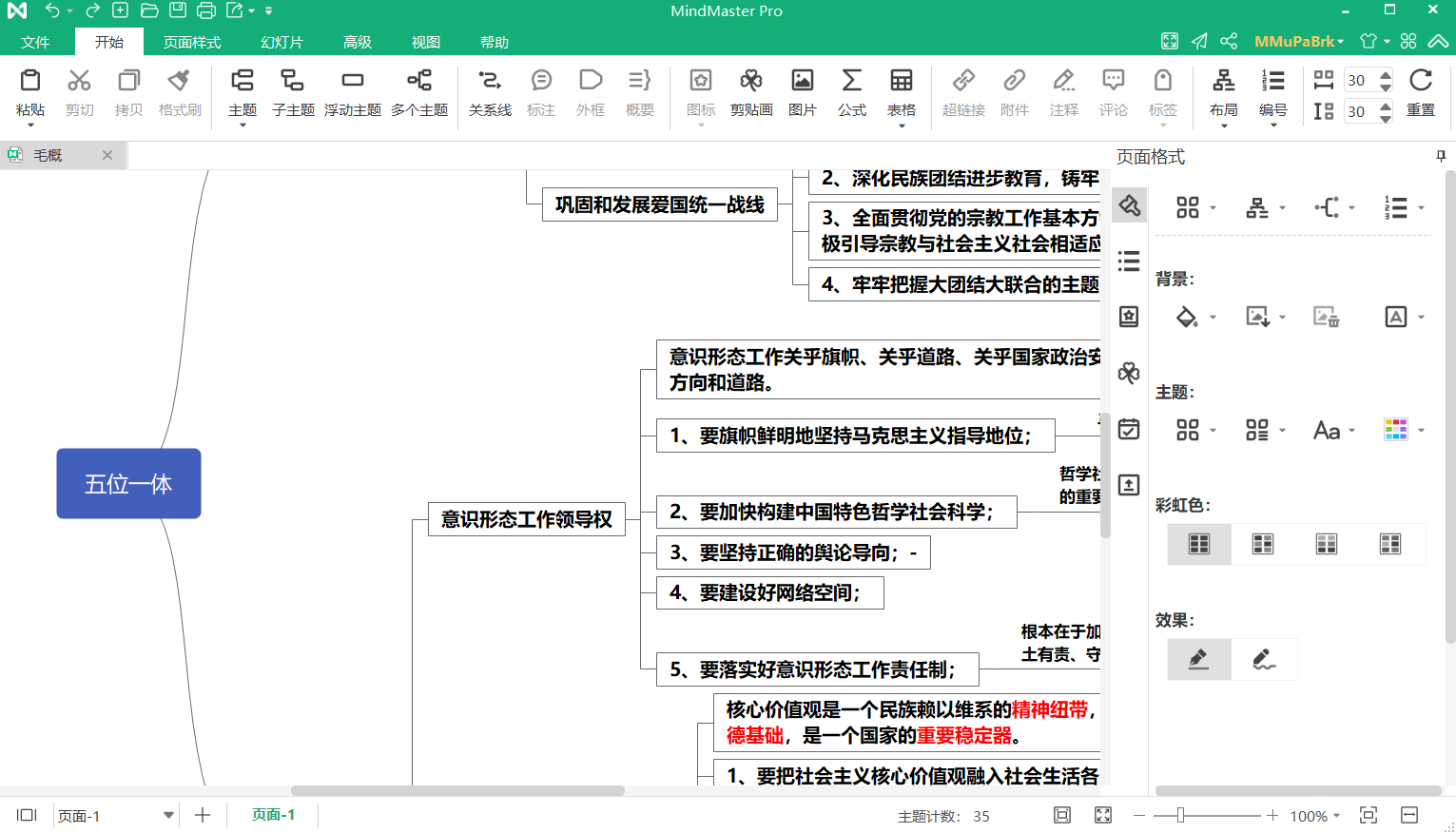Open the numbering (编号) tool
Image resolution: width=1456 pixels, height=833 pixels.
1273,81
